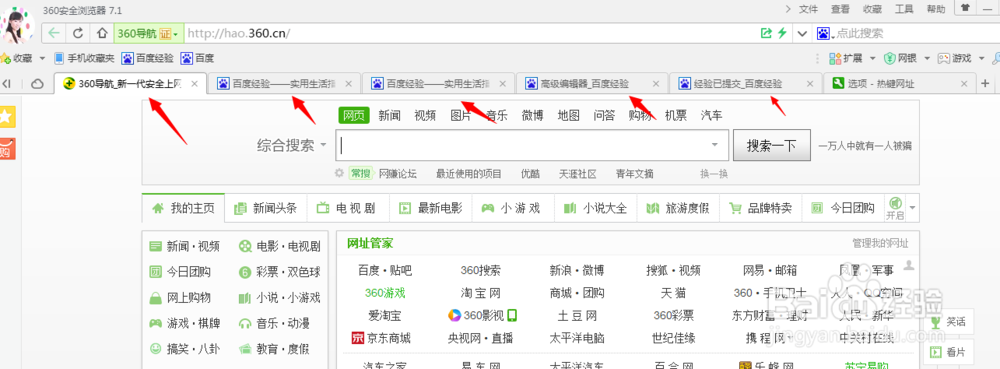This screenshot has height=369, width=1000.
Task: Click the tab-restore icon left of the cloud
Action: 7,83
